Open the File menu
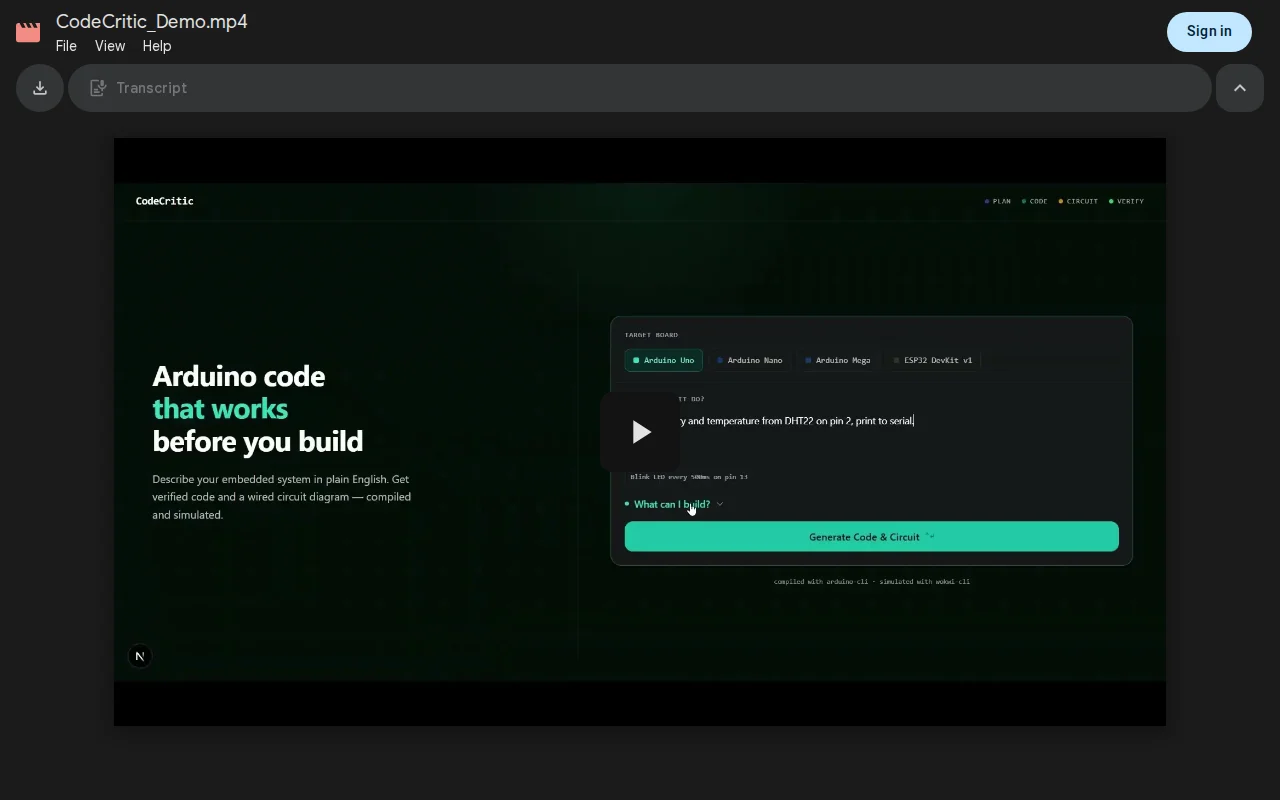The image size is (1280, 800). point(66,46)
